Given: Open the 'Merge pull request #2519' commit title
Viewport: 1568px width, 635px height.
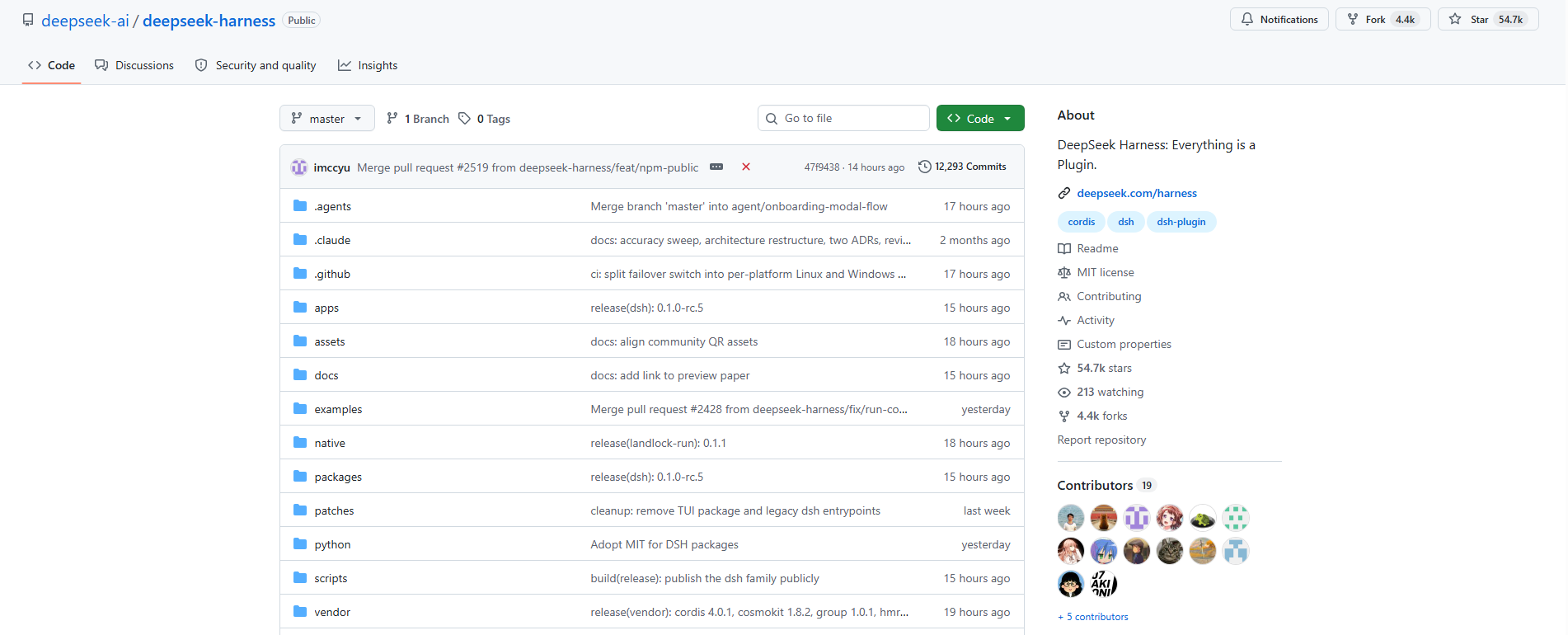Looking at the screenshot, I should (x=528, y=167).
